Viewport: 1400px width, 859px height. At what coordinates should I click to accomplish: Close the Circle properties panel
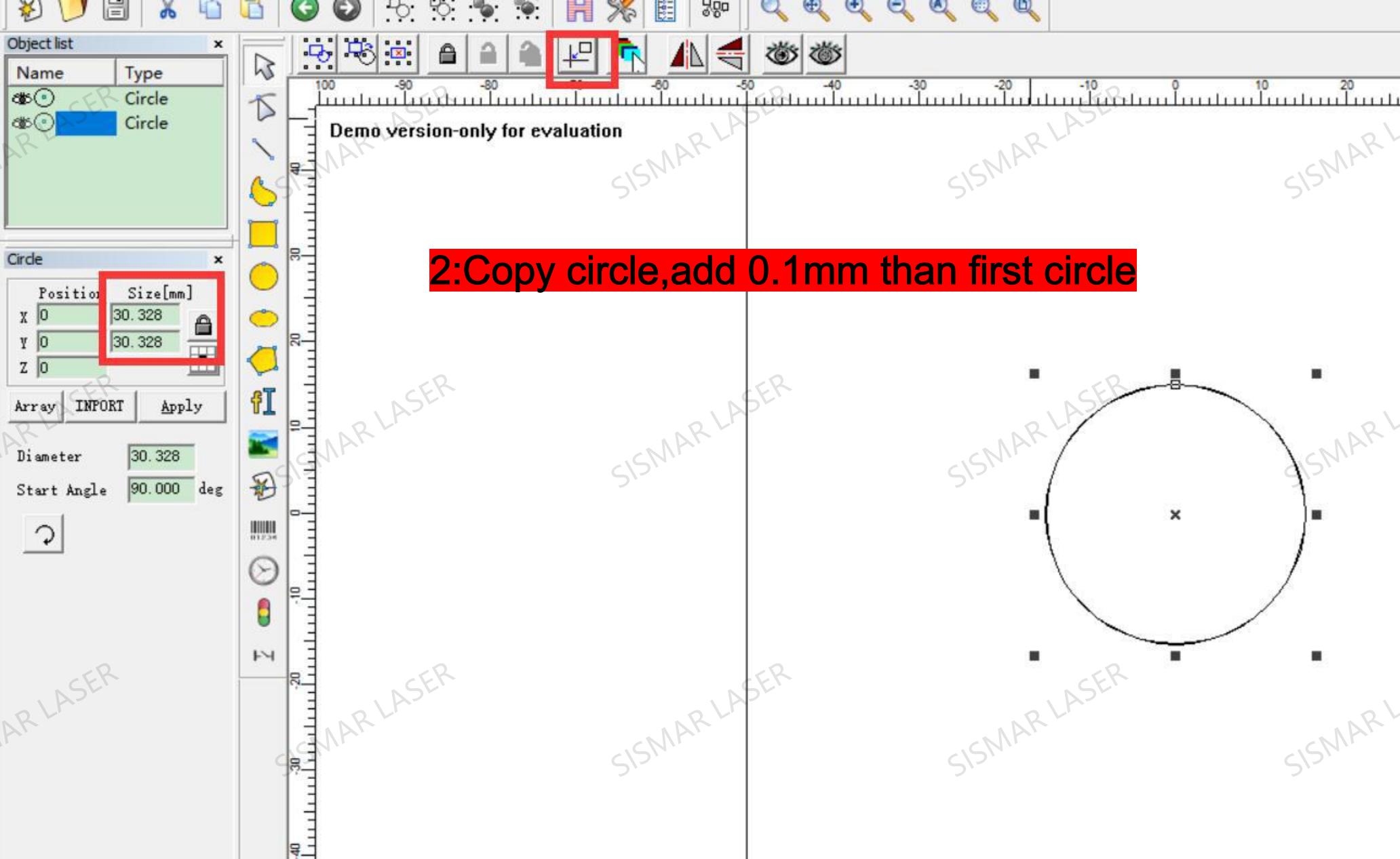click(x=218, y=260)
